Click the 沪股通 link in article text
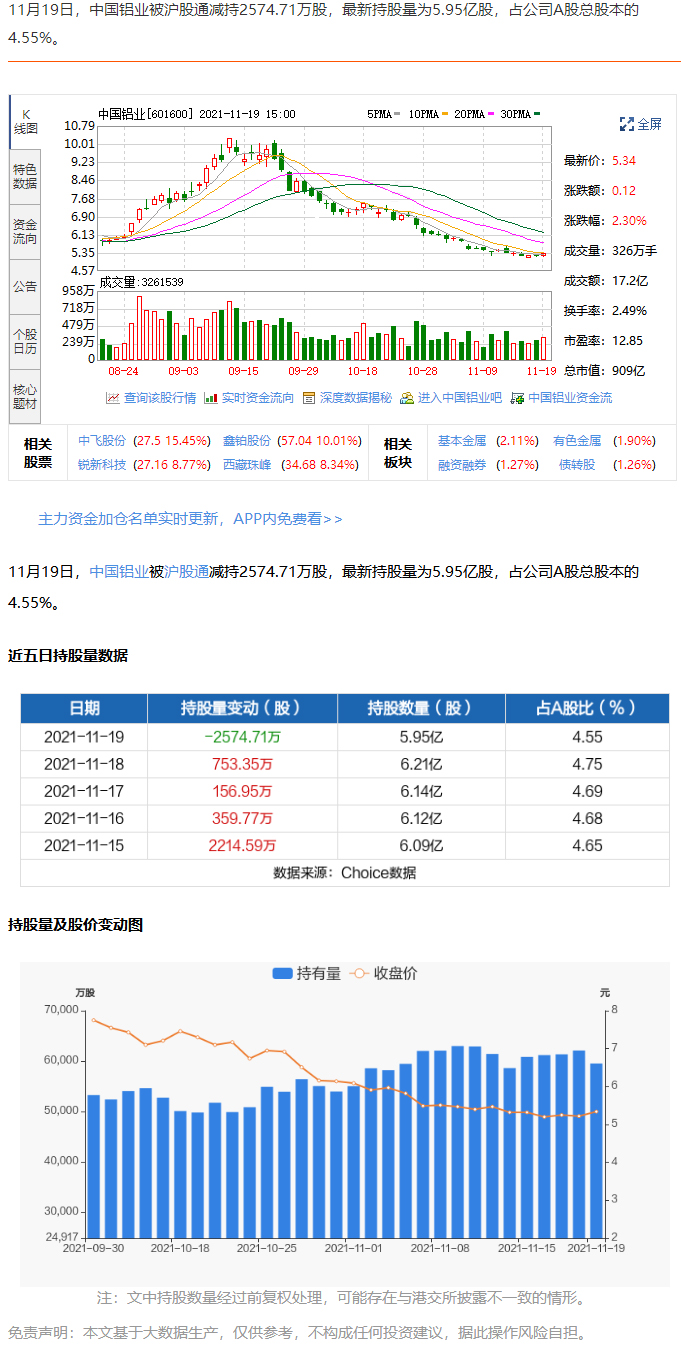 coord(187,572)
